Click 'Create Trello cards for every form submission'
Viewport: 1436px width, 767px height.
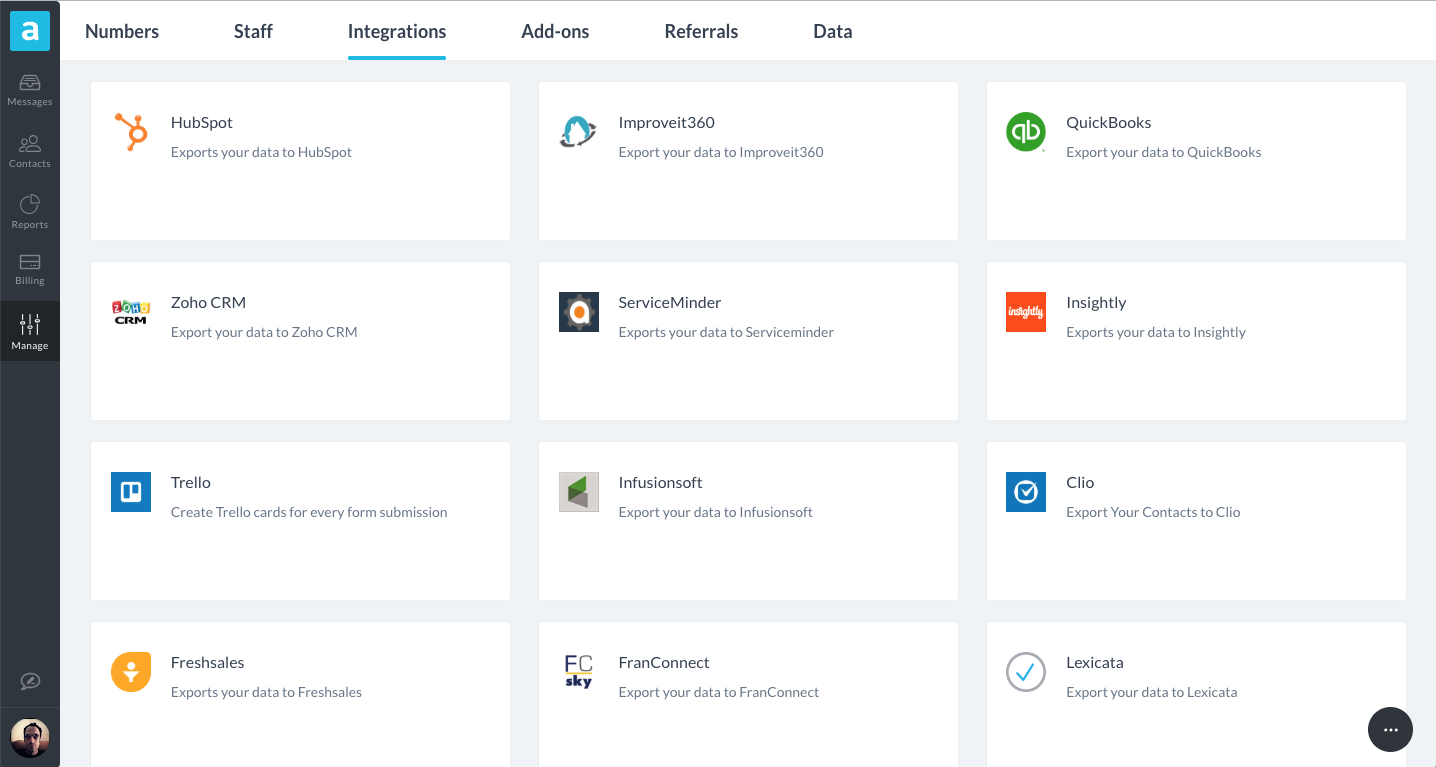click(309, 512)
